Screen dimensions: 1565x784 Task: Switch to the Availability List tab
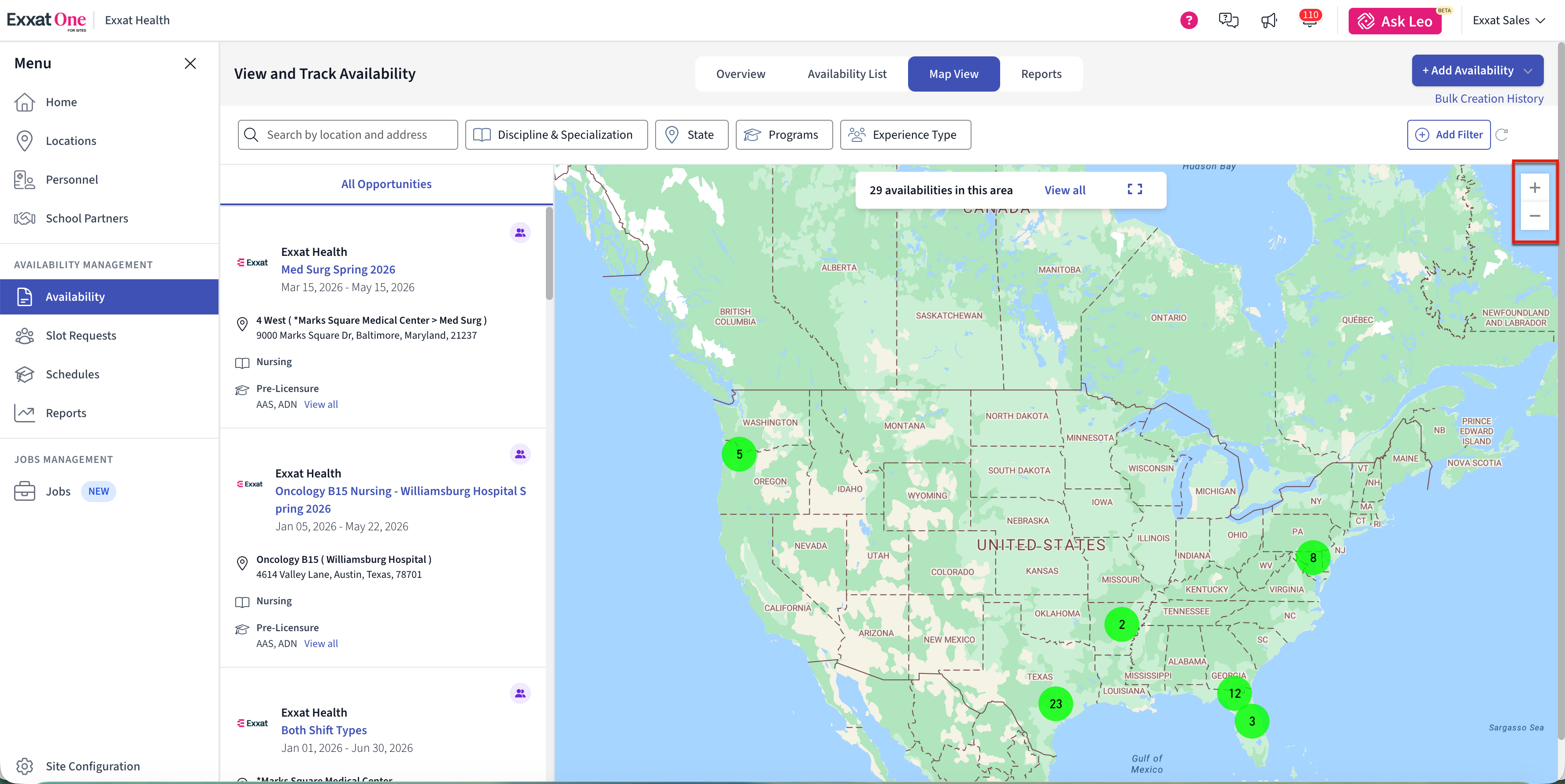pyautogui.click(x=846, y=74)
